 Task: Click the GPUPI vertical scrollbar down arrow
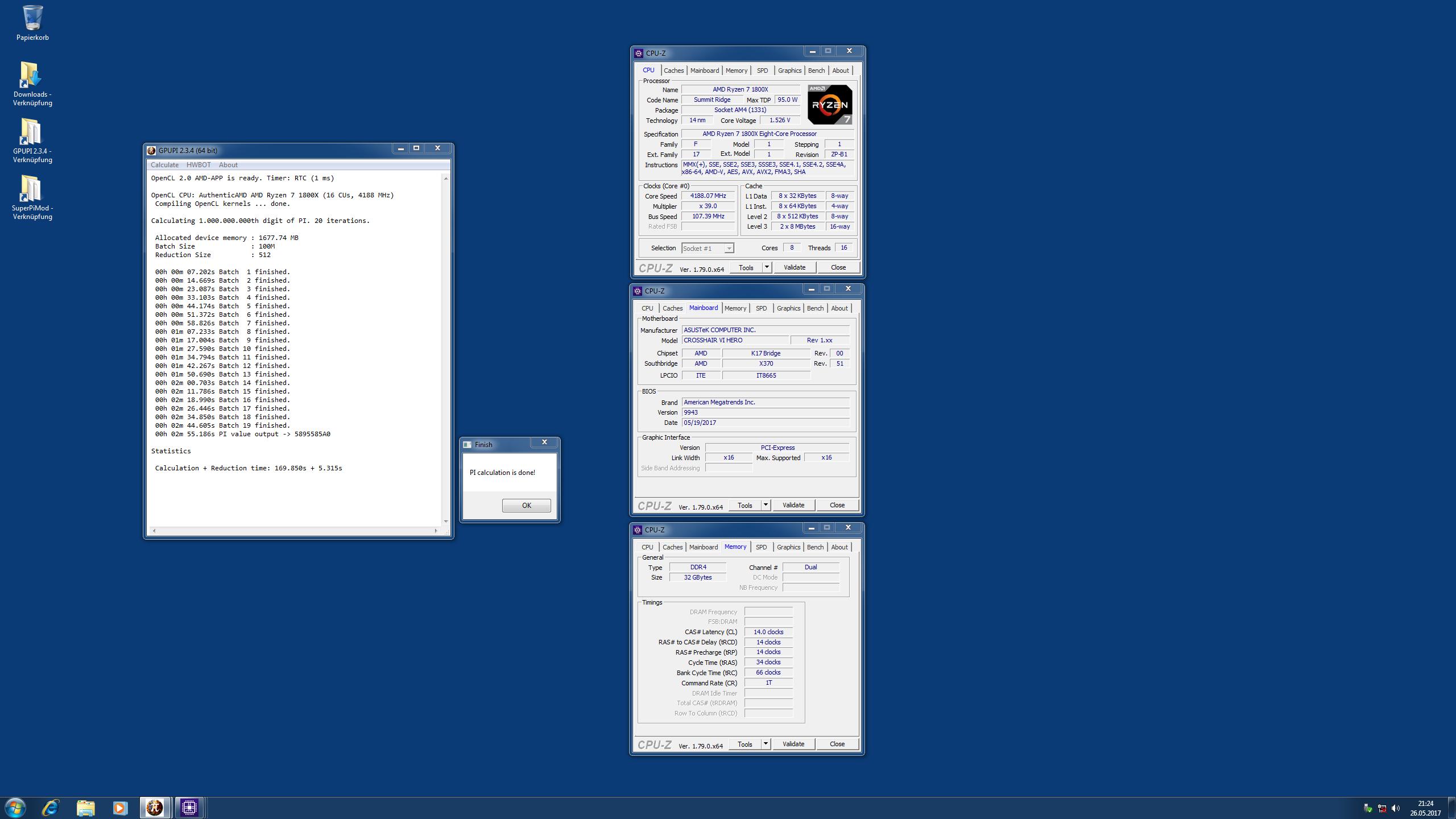446,522
